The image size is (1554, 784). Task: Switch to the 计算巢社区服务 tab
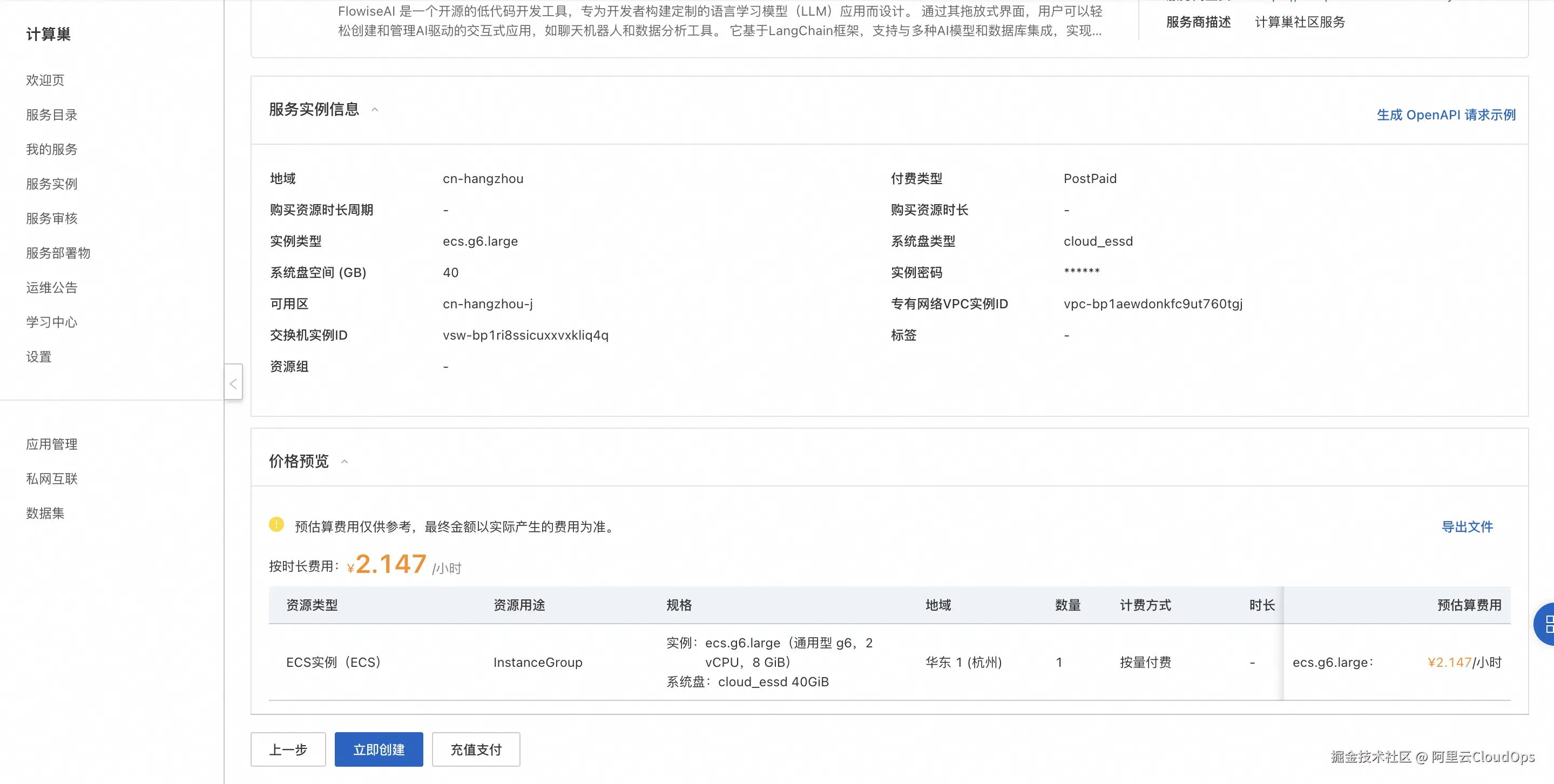pos(1300,22)
